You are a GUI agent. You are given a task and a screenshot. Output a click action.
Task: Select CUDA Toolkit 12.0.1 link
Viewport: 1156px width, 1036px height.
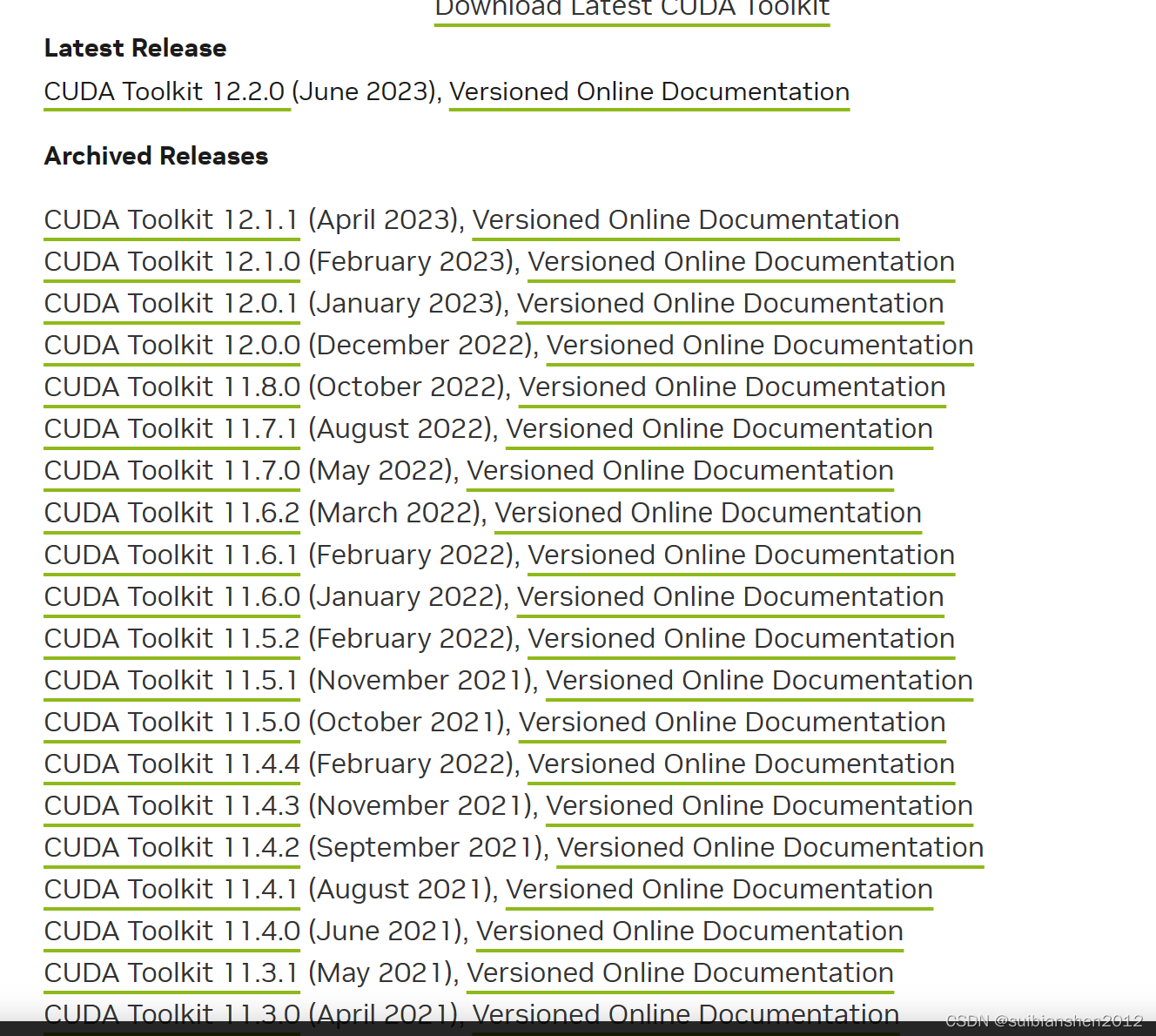click(171, 303)
